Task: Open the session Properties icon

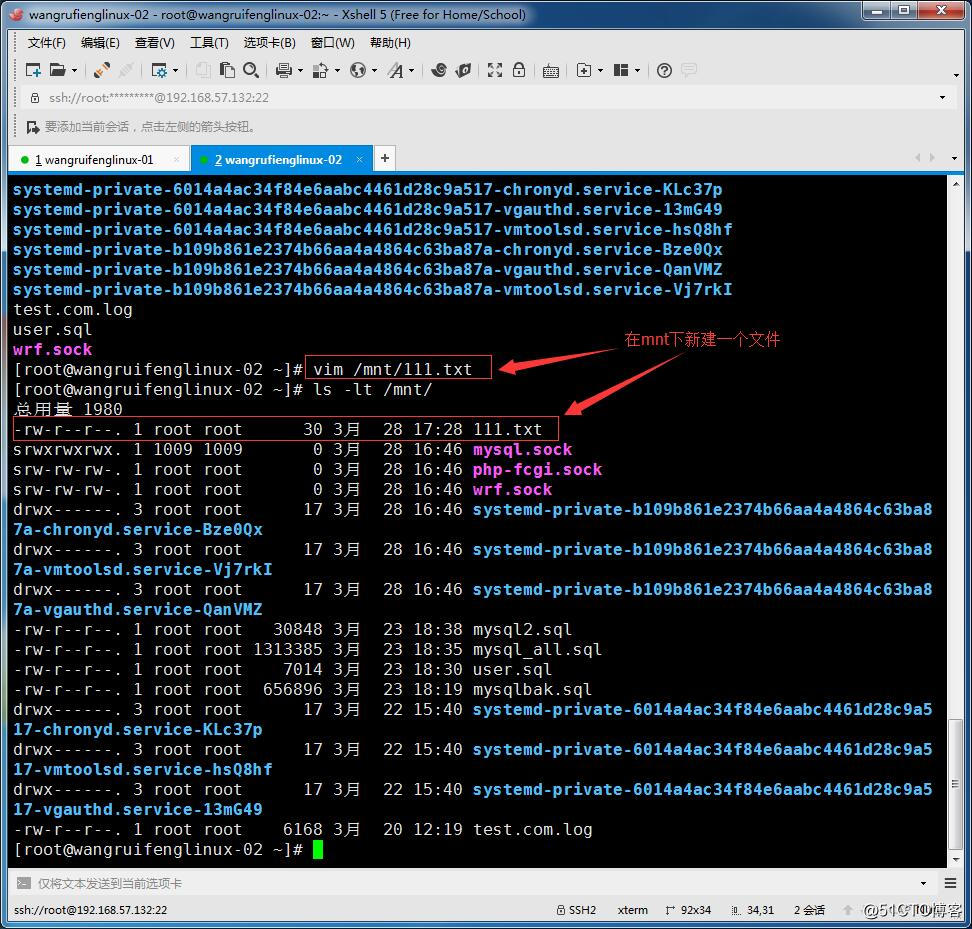Action: (159, 70)
